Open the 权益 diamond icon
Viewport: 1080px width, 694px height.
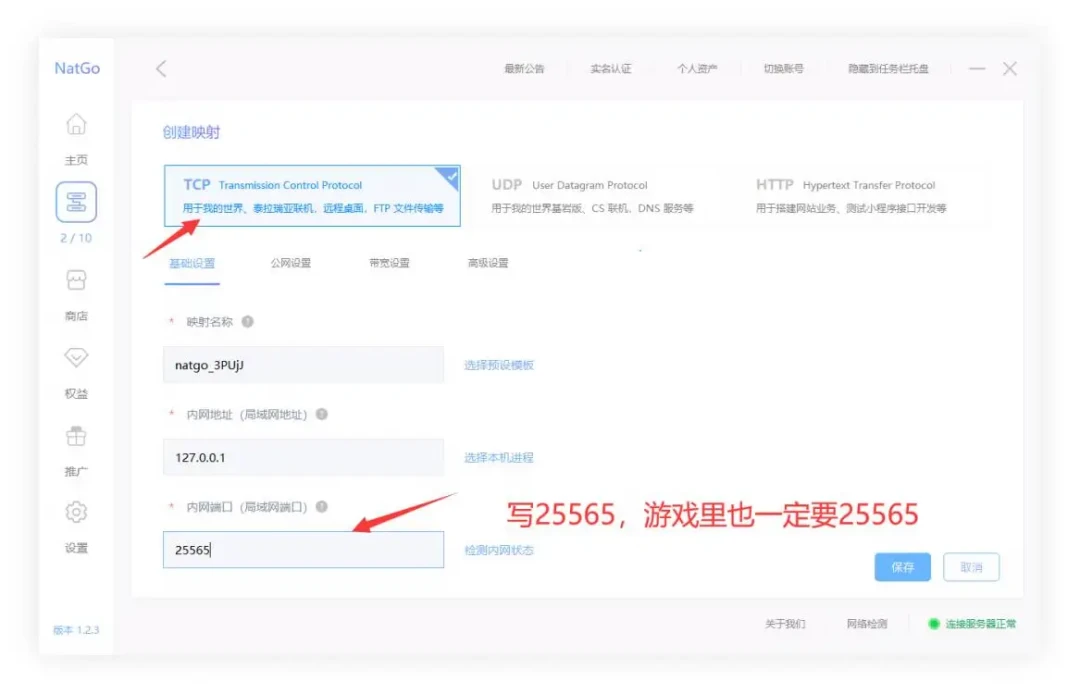[76, 357]
